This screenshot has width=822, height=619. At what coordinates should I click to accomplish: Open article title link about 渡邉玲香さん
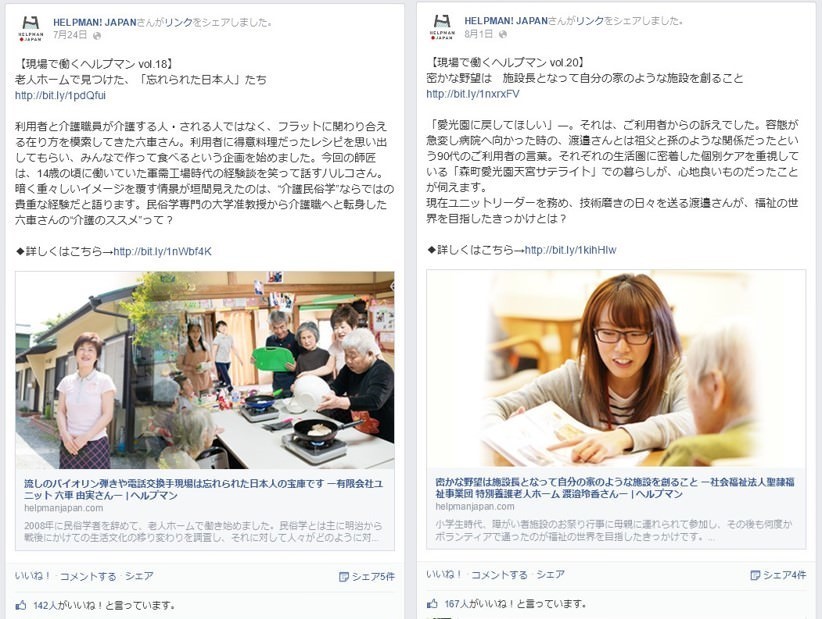click(615, 487)
